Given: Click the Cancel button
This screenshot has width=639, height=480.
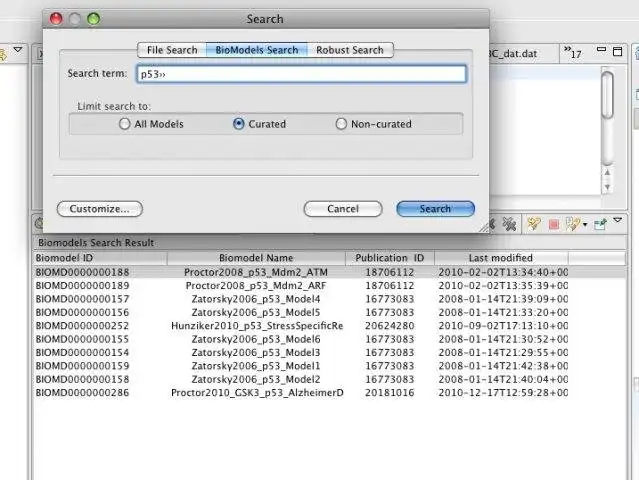Looking at the screenshot, I should tap(343, 209).
